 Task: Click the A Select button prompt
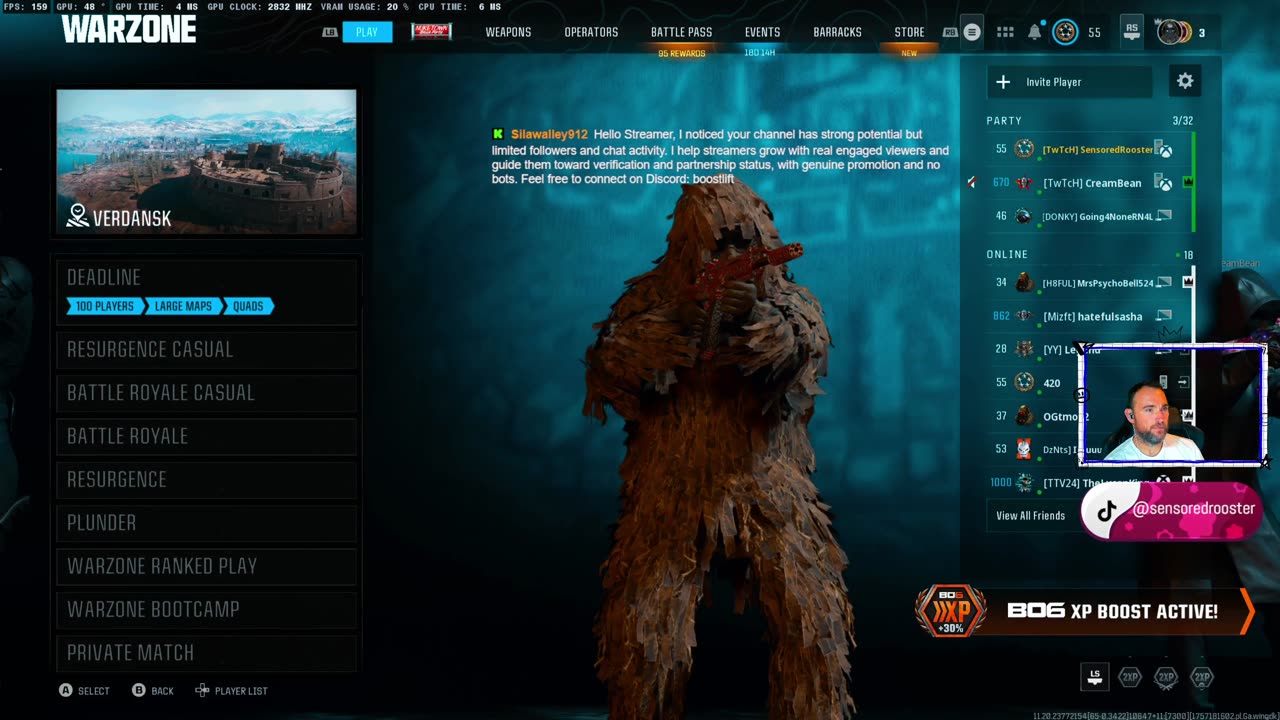(84, 691)
